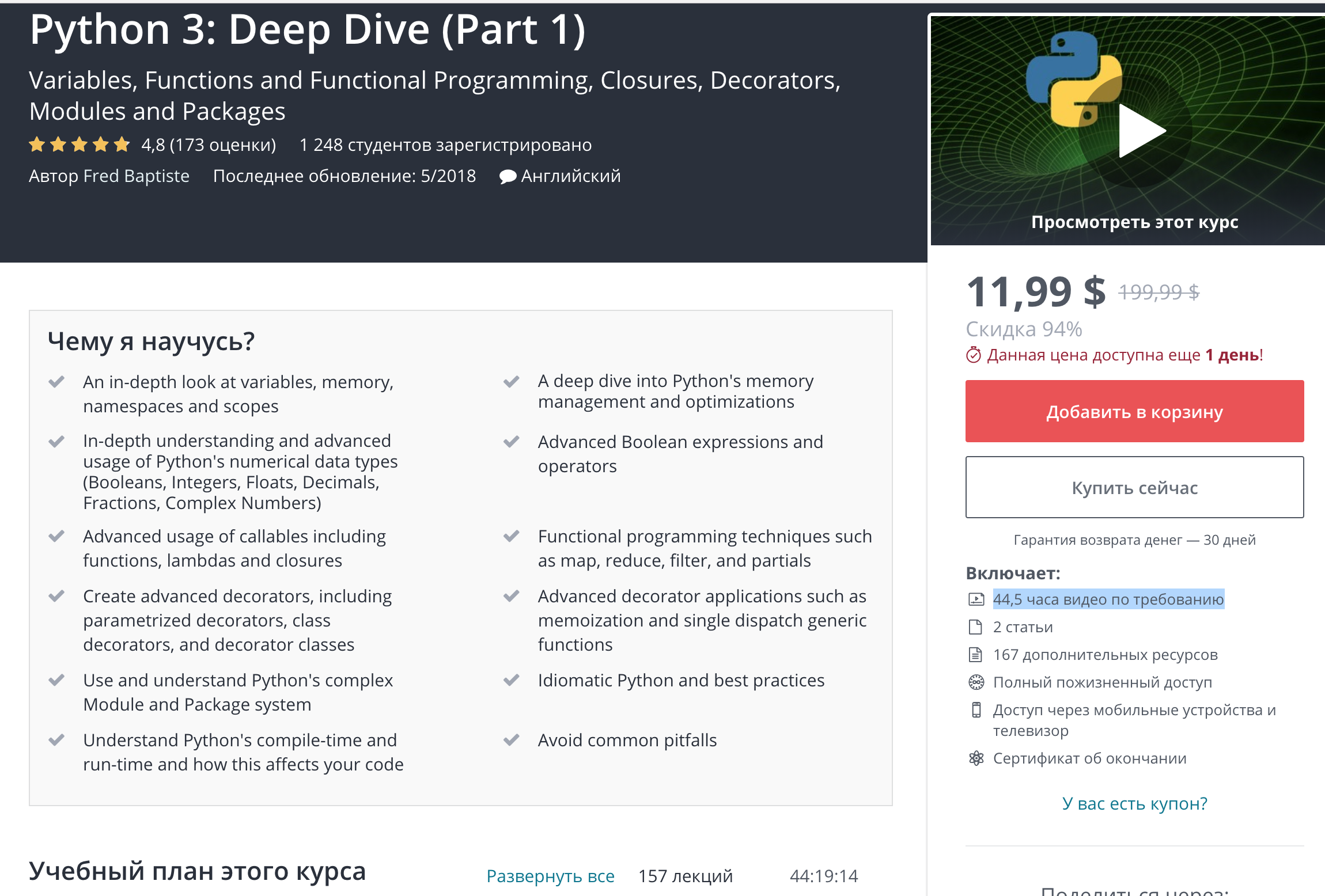Click the five-star rating
Screen dimensions: 1325x896
(79, 145)
